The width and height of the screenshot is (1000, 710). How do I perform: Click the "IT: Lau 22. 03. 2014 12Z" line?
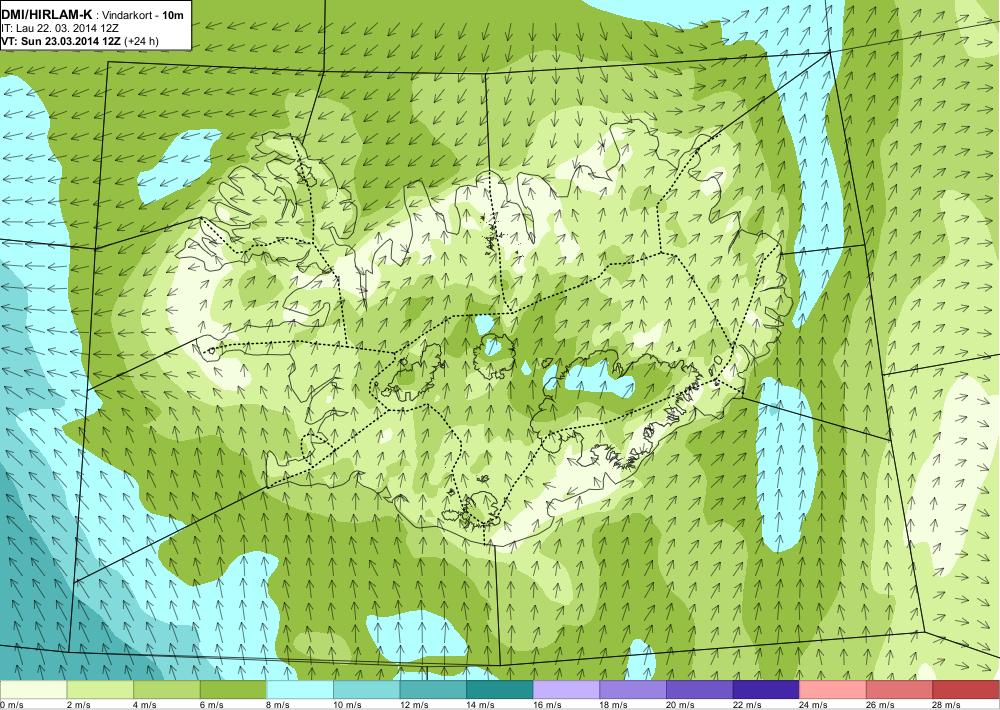point(61,28)
